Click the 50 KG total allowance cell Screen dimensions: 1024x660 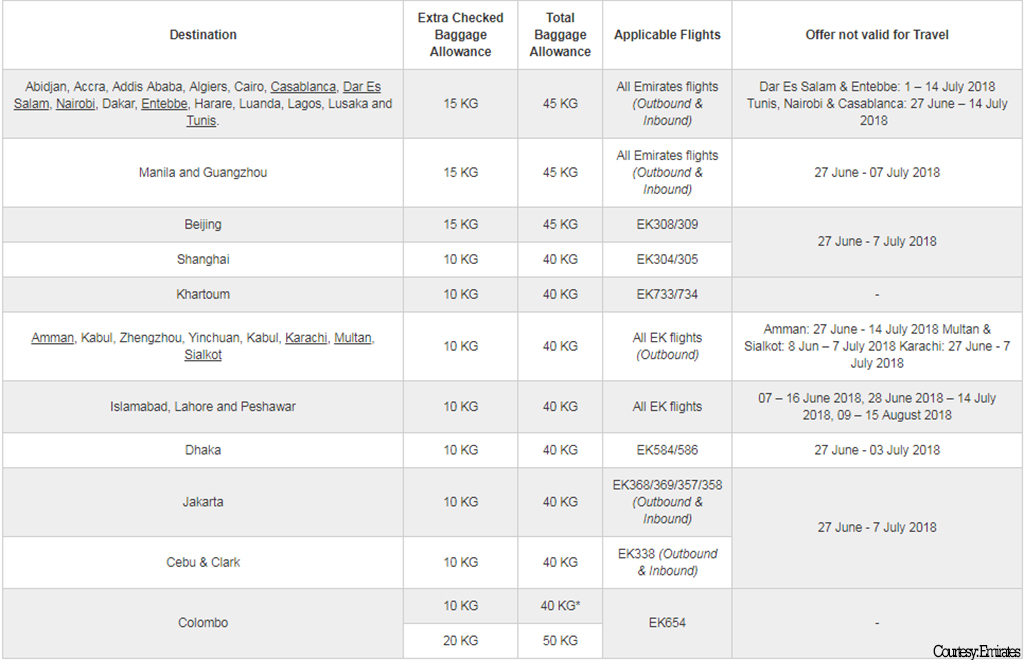point(560,641)
